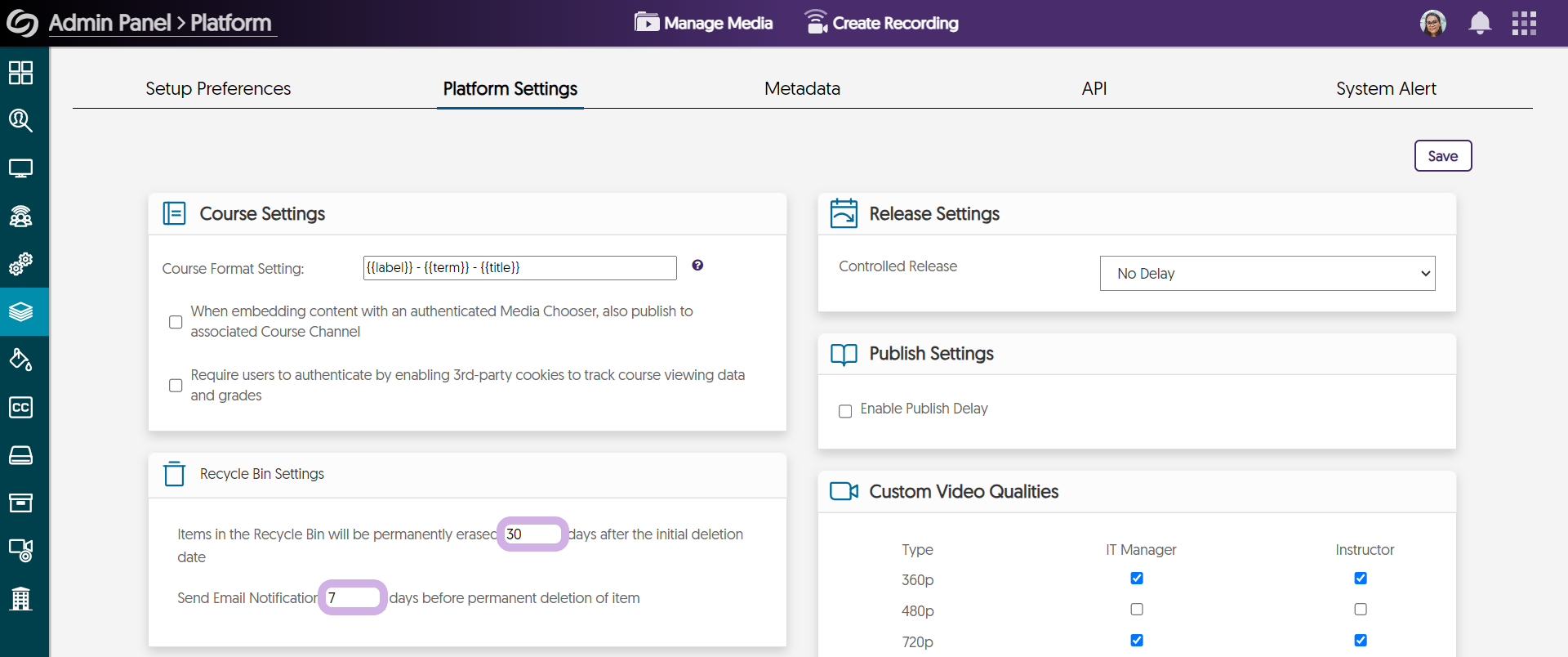1568x657 pixels.
Task: Click the Manage Media link
Action: pyautogui.click(x=704, y=23)
